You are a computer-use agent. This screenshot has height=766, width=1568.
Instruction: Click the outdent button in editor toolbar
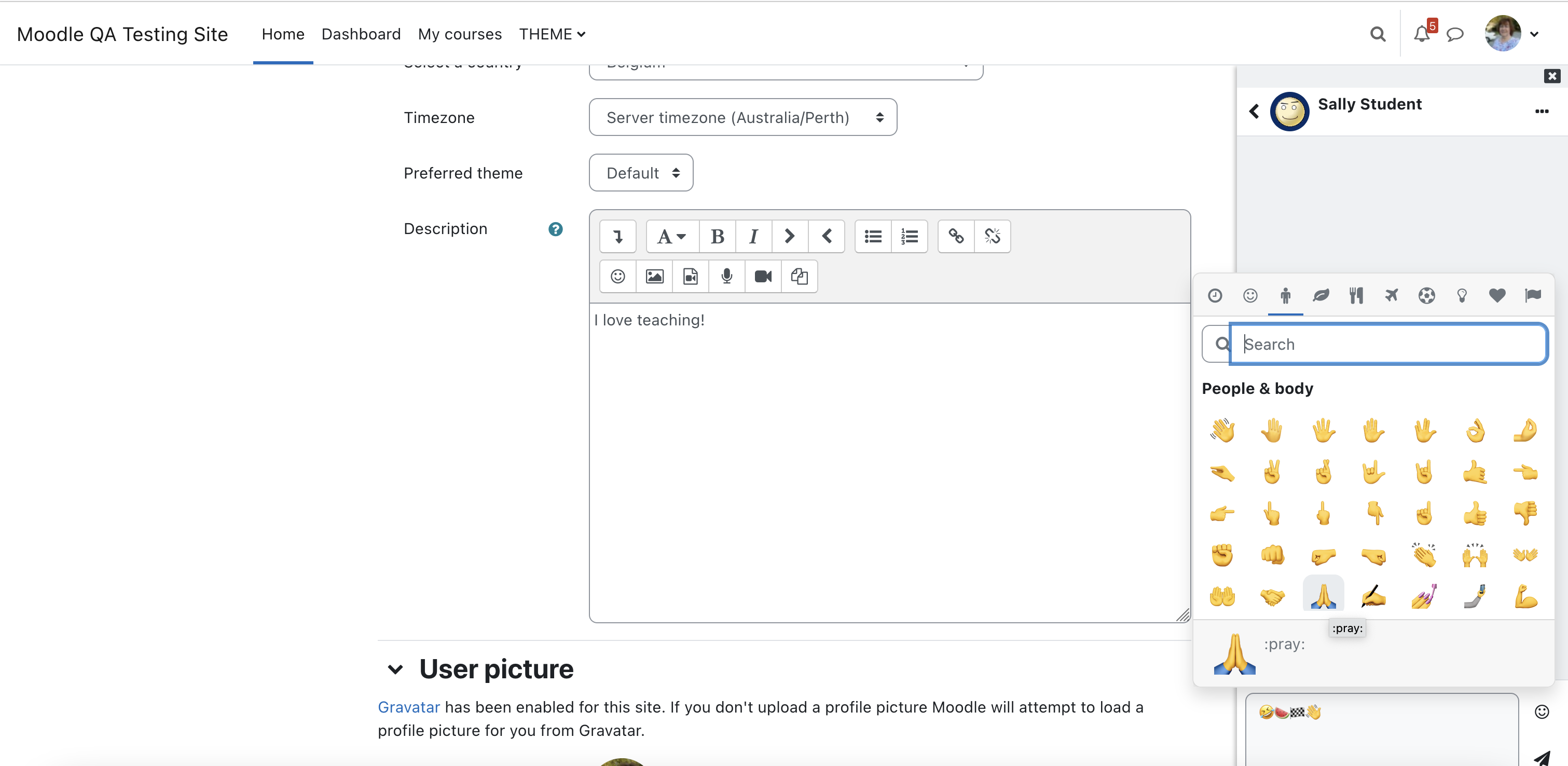[x=826, y=236]
